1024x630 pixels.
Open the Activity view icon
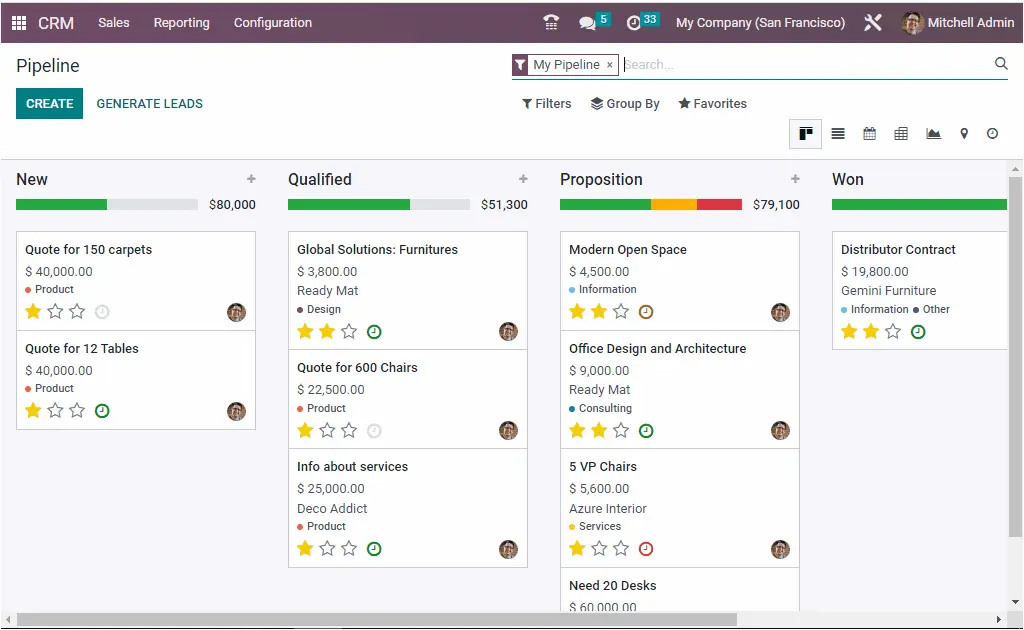pyautogui.click(x=992, y=133)
